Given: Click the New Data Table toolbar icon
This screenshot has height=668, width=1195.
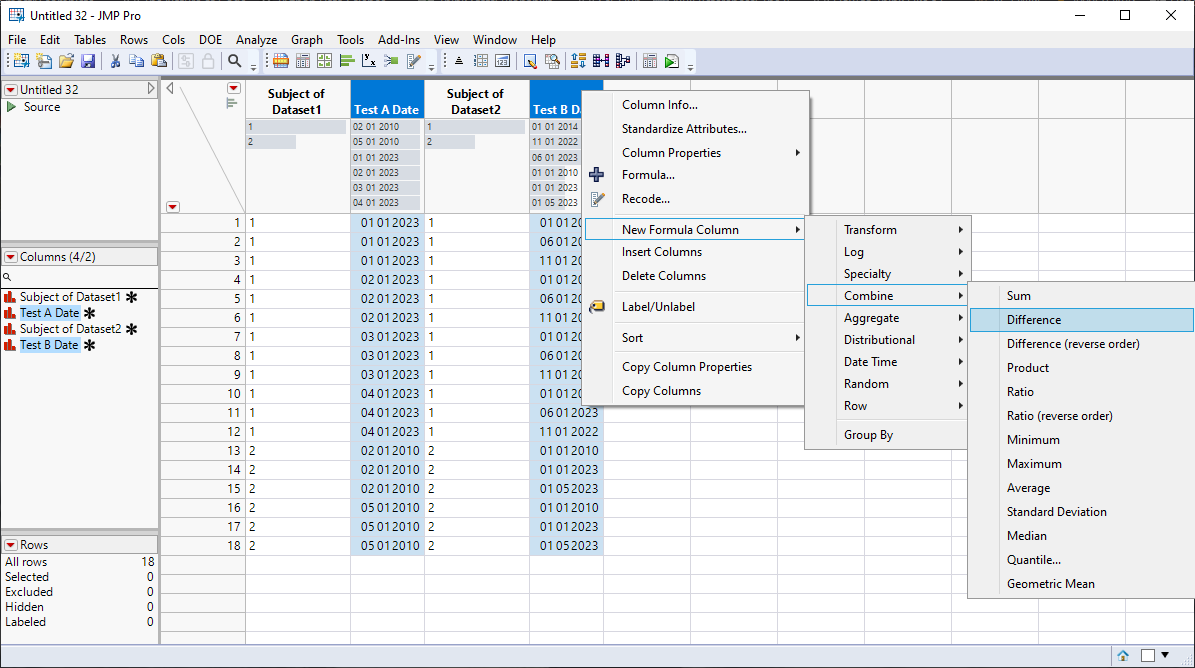Looking at the screenshot, I should (22, 61).
